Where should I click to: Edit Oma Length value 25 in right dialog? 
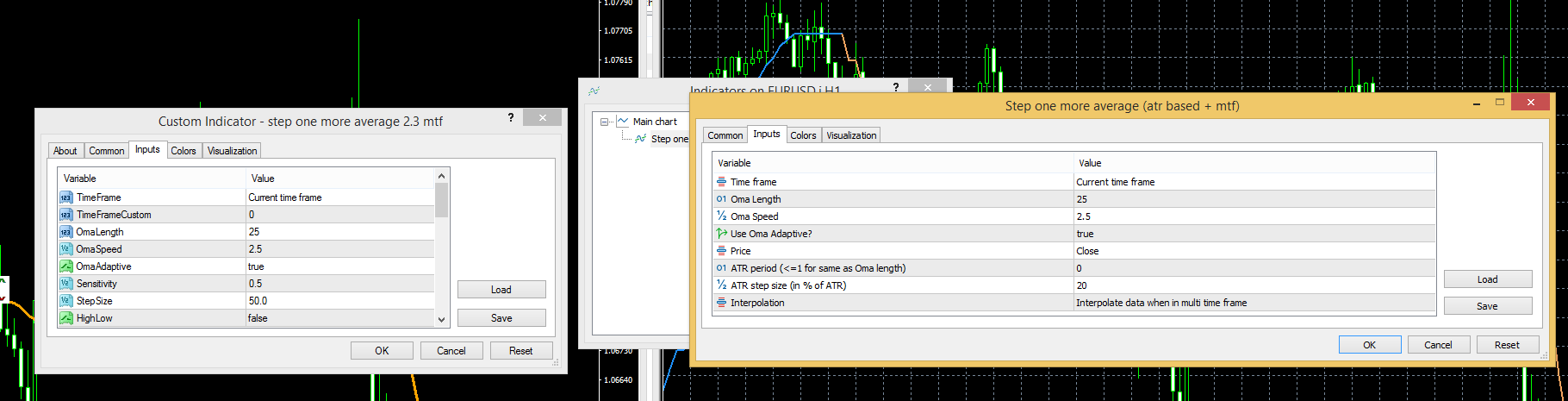click(x=1254, y=199)
